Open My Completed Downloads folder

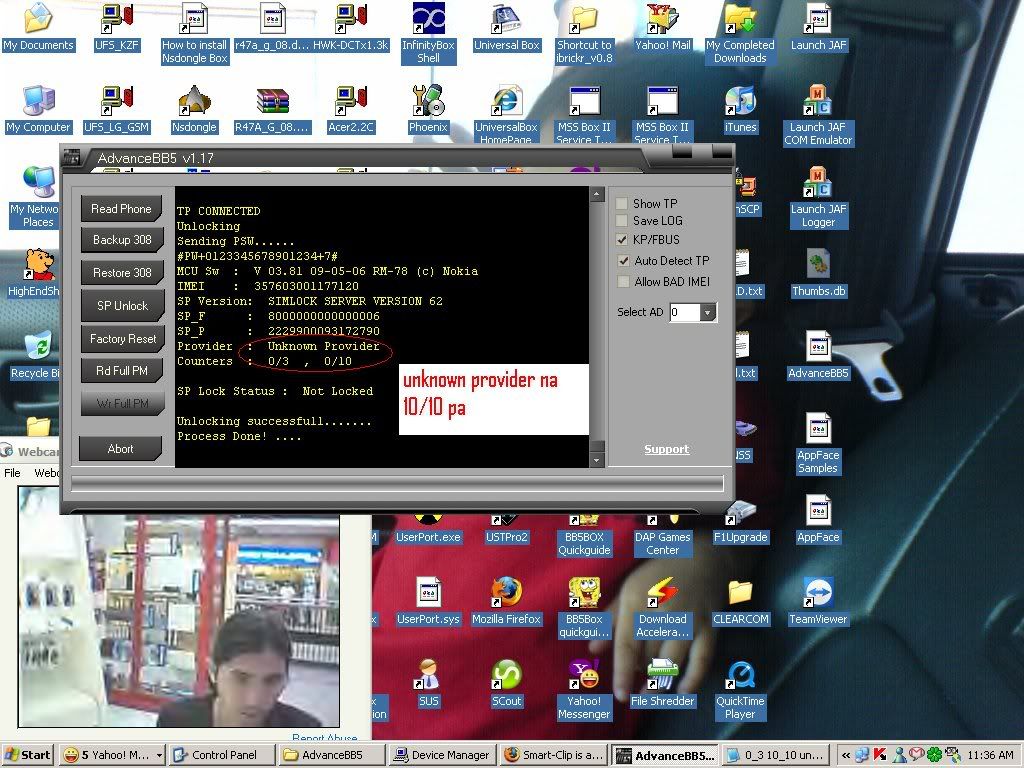click(740, 33)
